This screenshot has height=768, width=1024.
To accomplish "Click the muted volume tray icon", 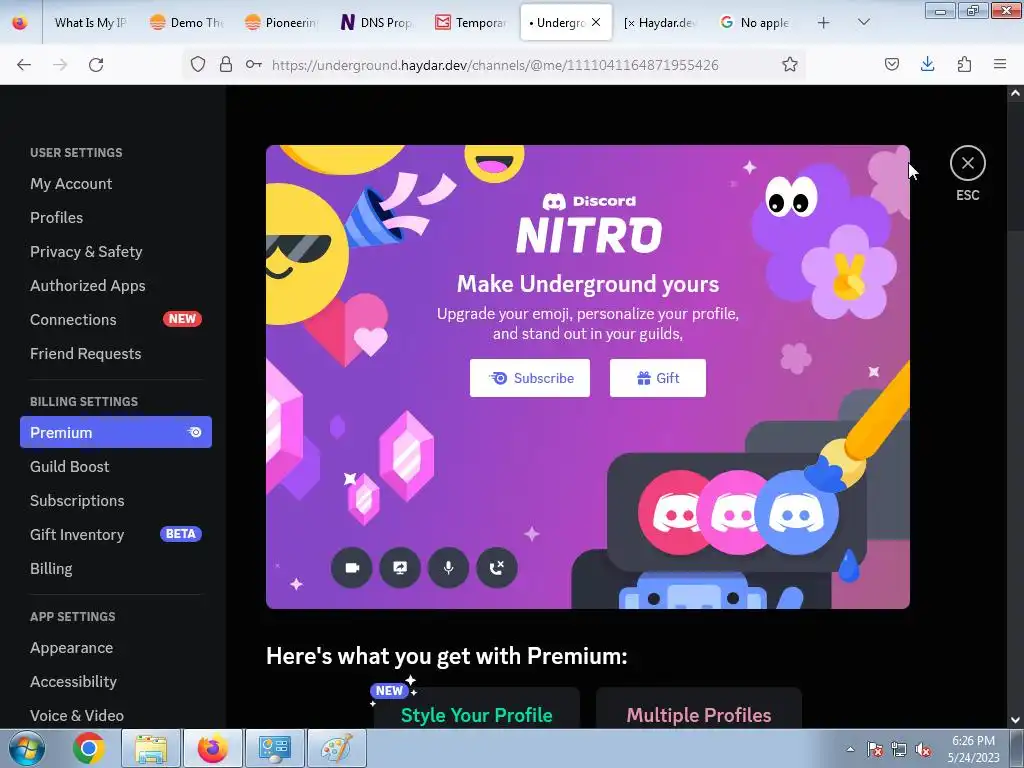I will (923, 749).
